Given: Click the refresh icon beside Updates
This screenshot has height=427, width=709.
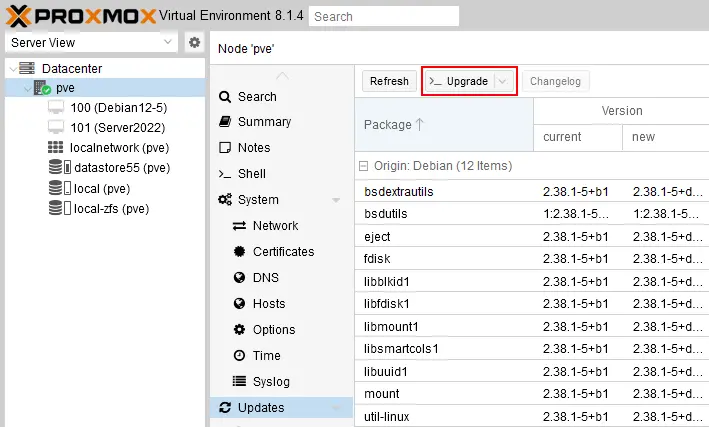Looking at the screenshot, I should click(225, 408).
